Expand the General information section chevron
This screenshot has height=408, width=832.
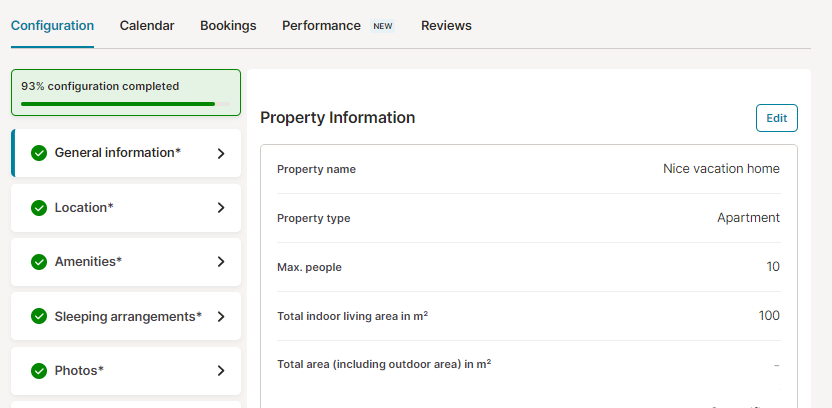pos(221,153)
